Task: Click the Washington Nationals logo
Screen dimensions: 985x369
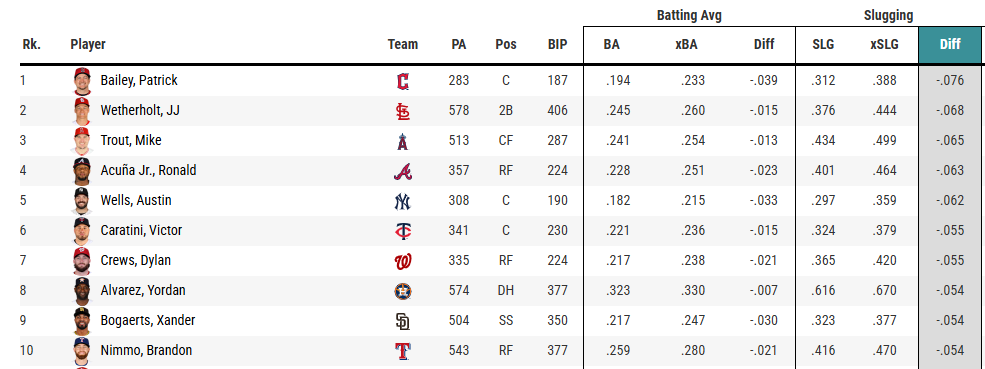Action: coord(403,261)
